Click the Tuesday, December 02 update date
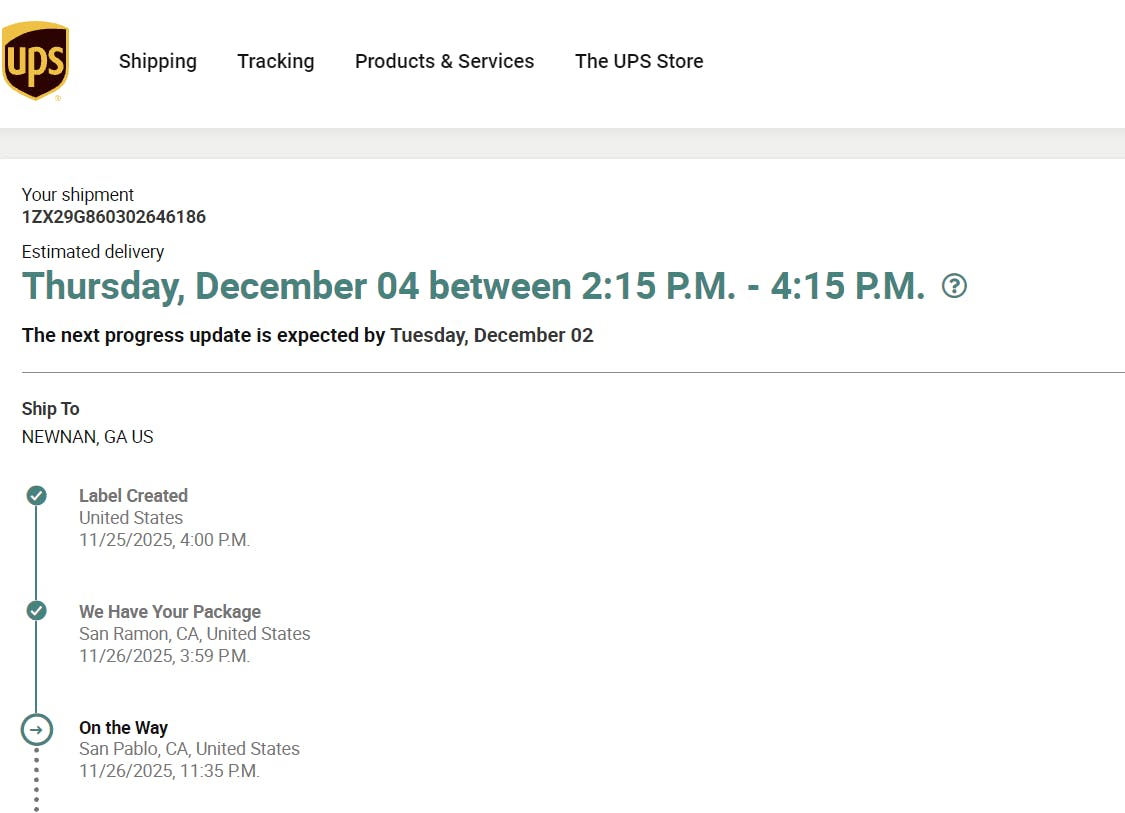Image resolution: width=1125 pixels, height=813 pixels. (x=491, y=335)
